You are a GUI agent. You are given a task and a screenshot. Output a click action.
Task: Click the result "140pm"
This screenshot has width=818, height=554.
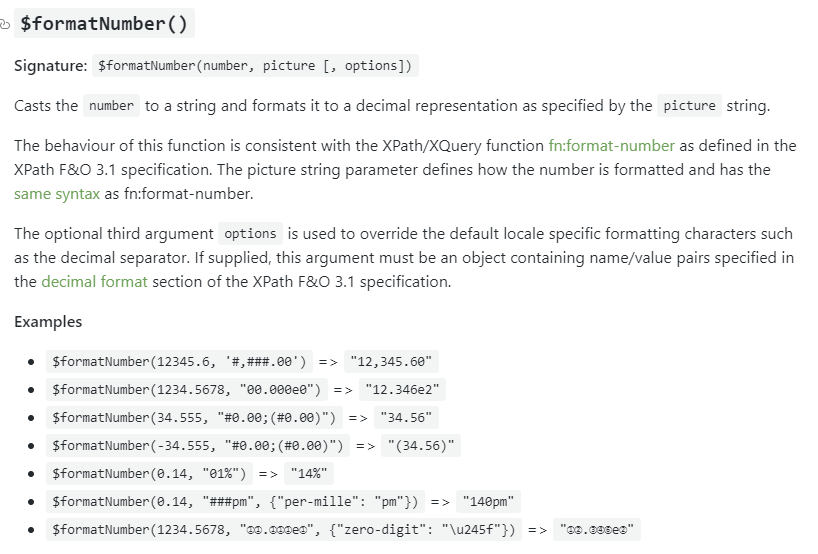click(488, 502)
